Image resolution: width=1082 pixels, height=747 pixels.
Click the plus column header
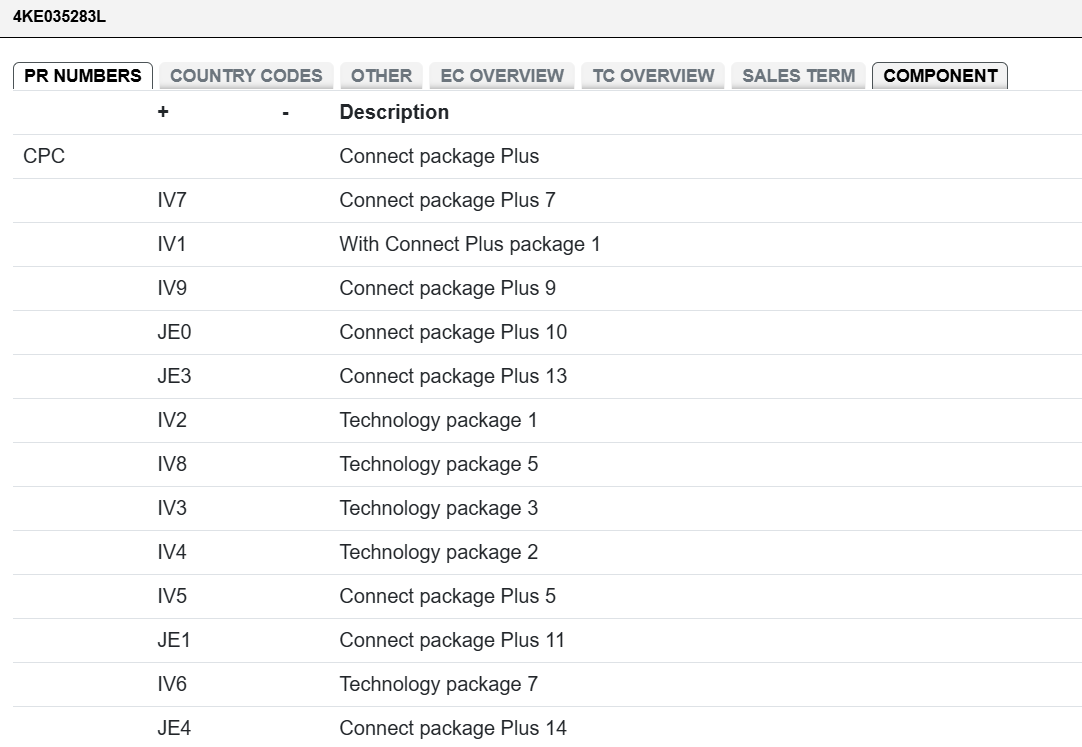(x=163, y=112)
